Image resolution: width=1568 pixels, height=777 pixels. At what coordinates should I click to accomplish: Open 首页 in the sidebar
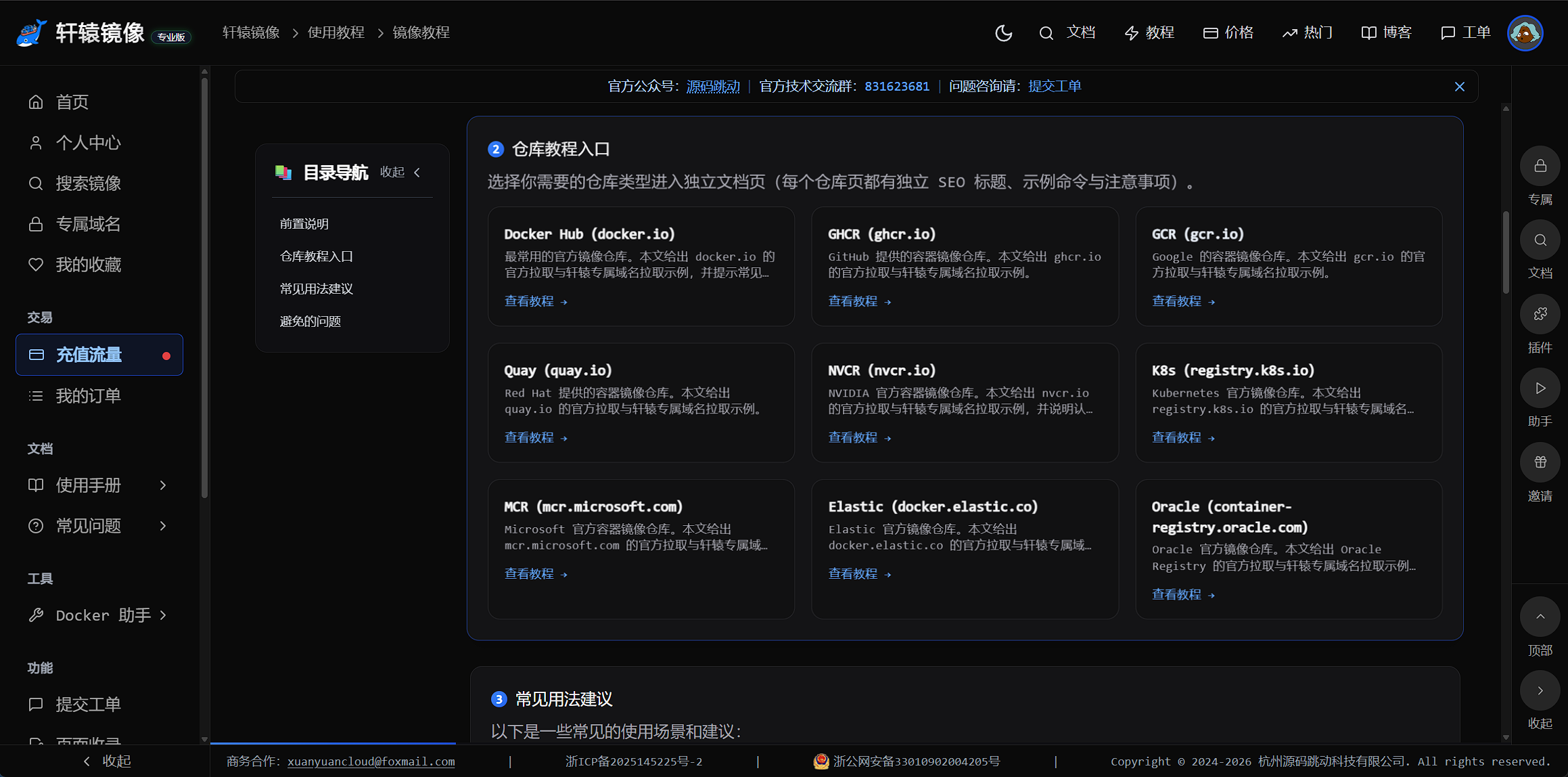tap(100, 102)
